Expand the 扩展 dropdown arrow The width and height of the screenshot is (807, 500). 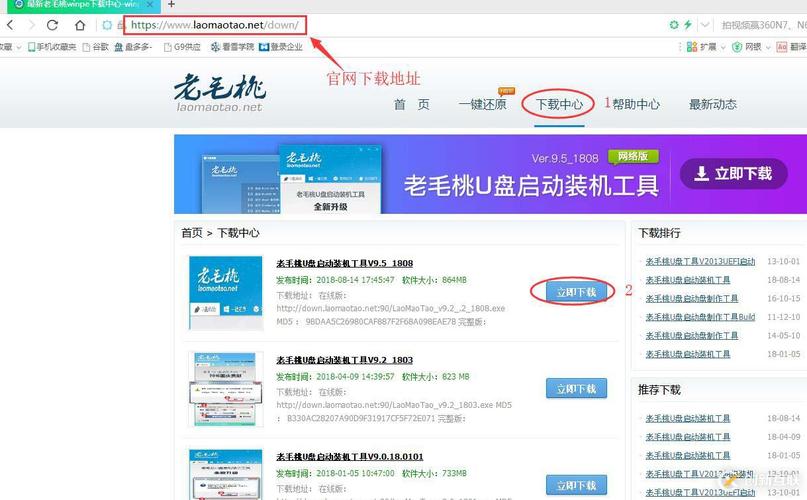click(x=723, y=47)
